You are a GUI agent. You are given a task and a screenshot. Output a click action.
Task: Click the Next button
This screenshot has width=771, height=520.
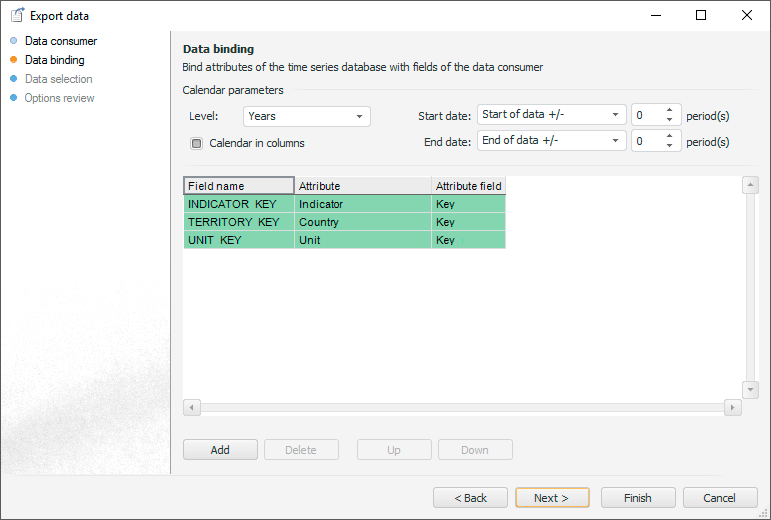[551, 498]
